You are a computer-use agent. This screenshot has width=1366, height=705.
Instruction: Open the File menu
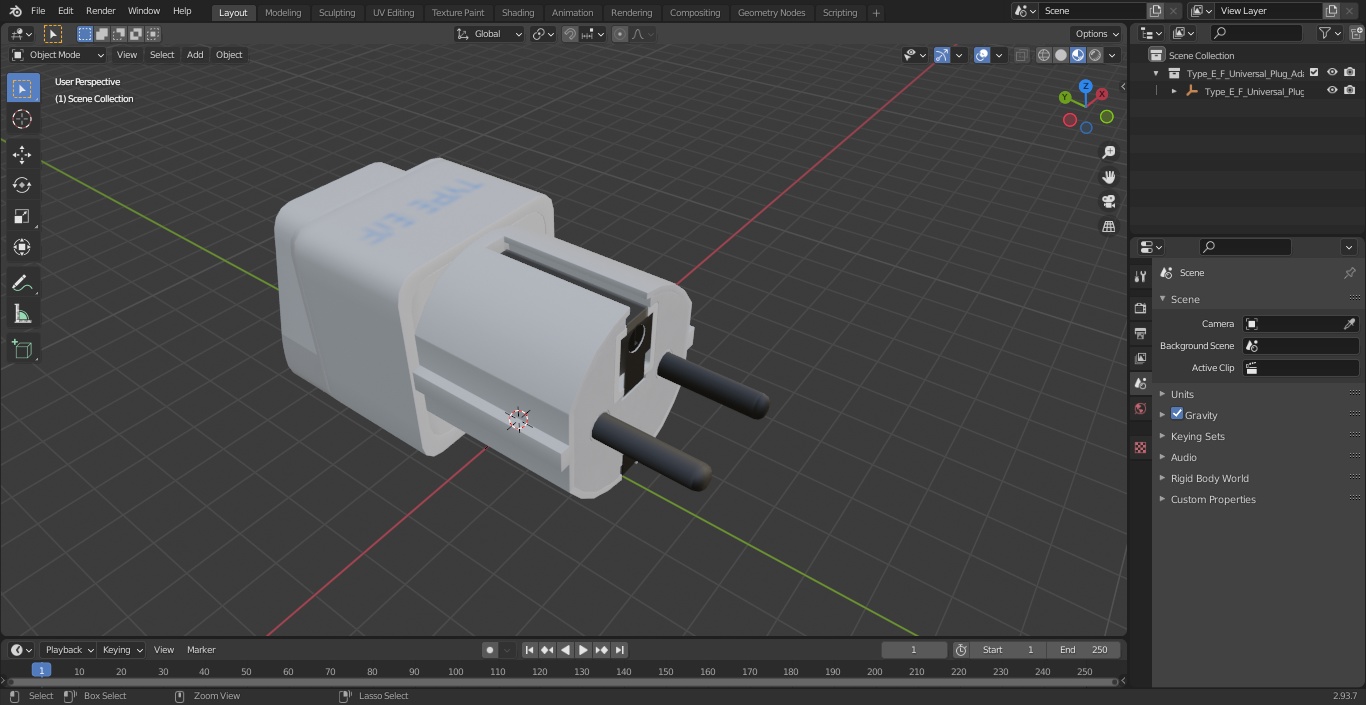point(38,11)
